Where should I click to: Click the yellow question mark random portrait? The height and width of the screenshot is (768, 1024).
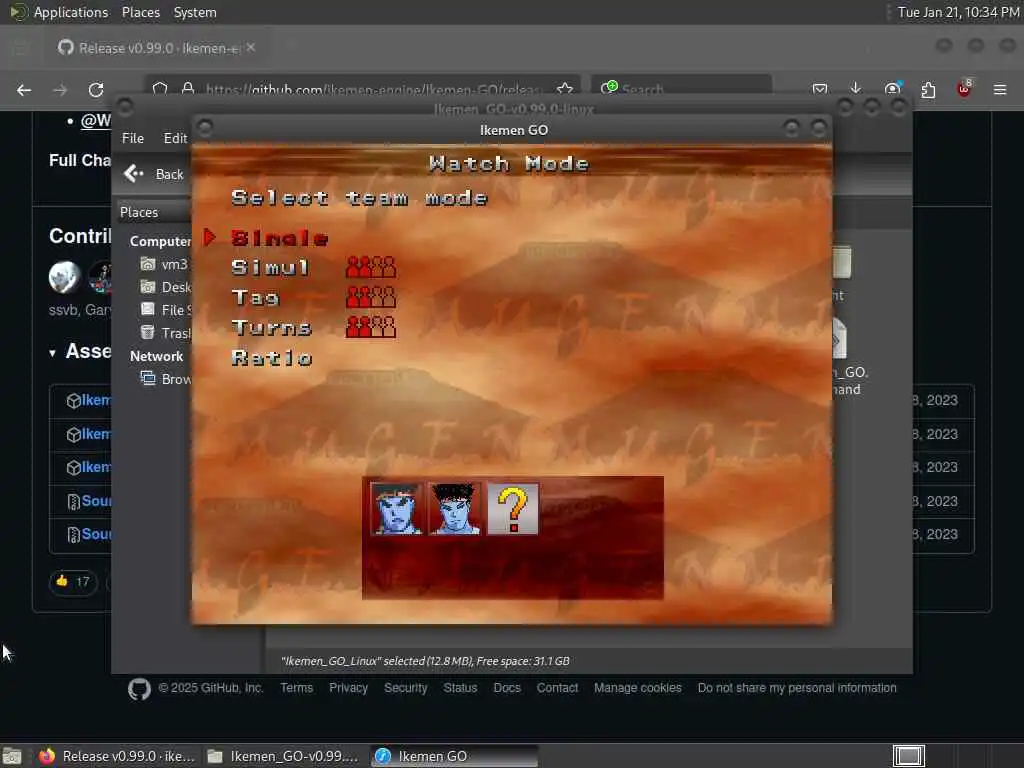click(513, 509)
